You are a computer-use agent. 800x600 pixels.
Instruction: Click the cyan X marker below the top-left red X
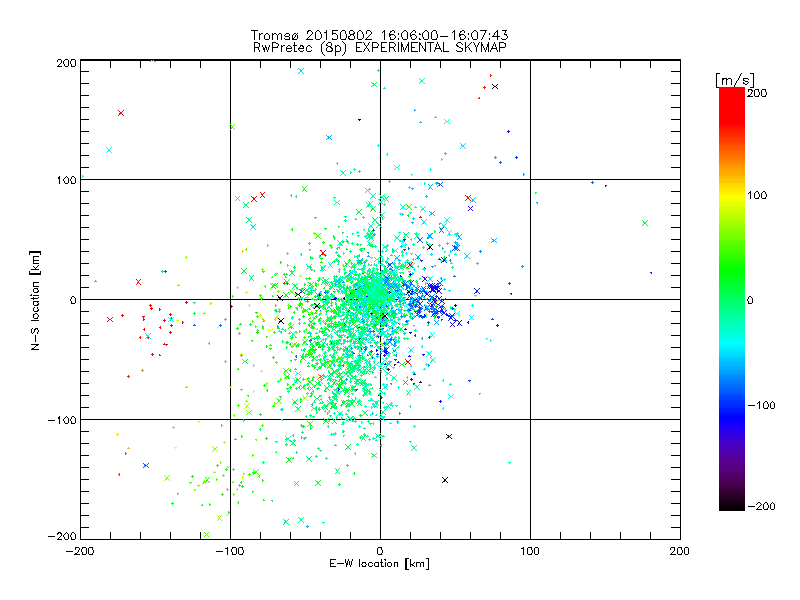109,150
